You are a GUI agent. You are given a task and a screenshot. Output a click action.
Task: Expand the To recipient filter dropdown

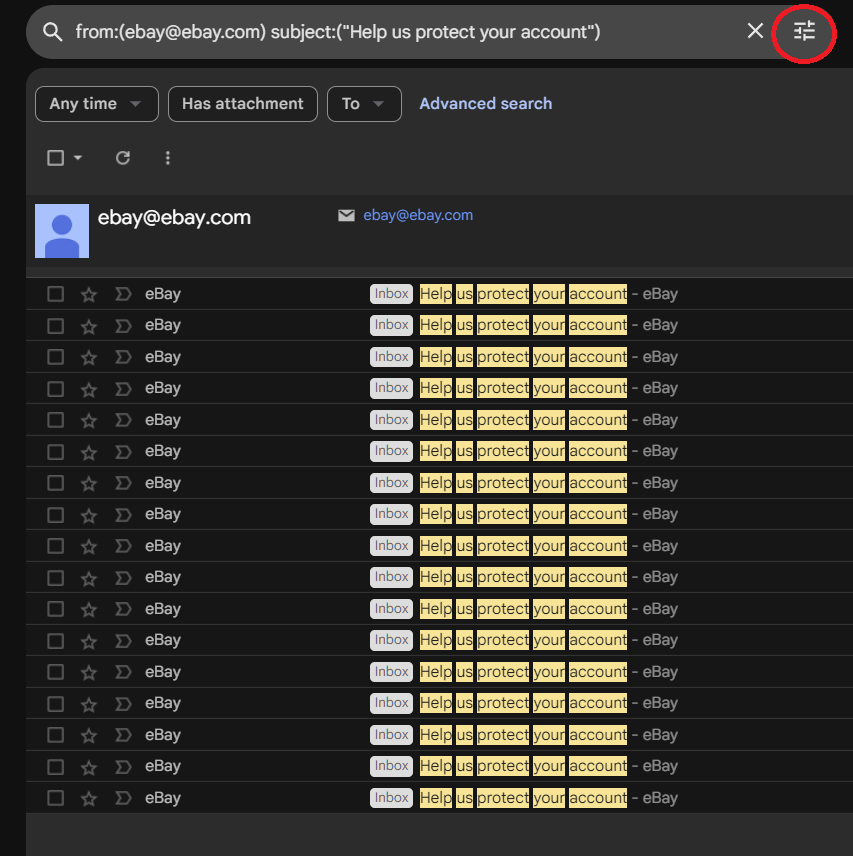pos(364,104)
